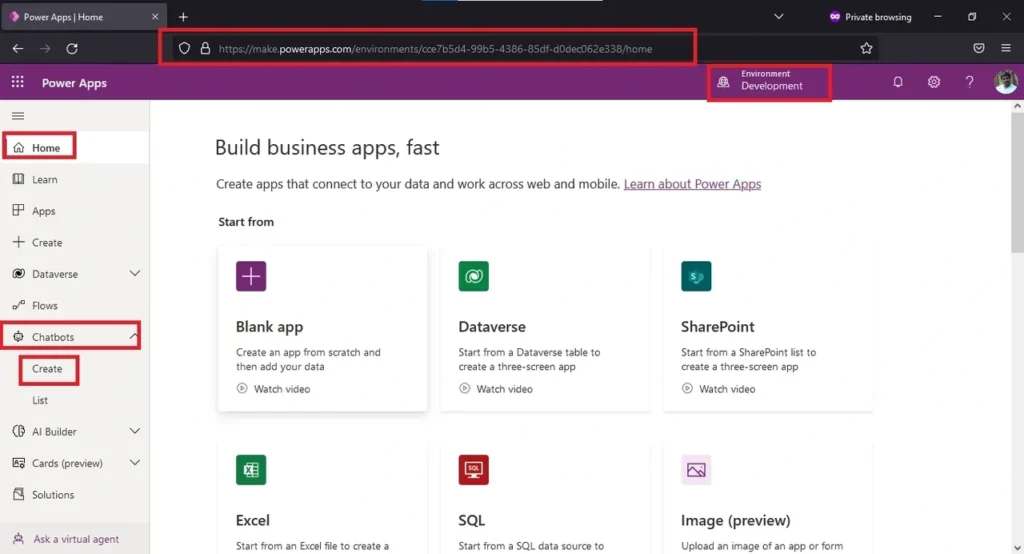This screenshot has width=1024, height=554.
Task: Click the Image (preview) card icon
Action: 696,470
